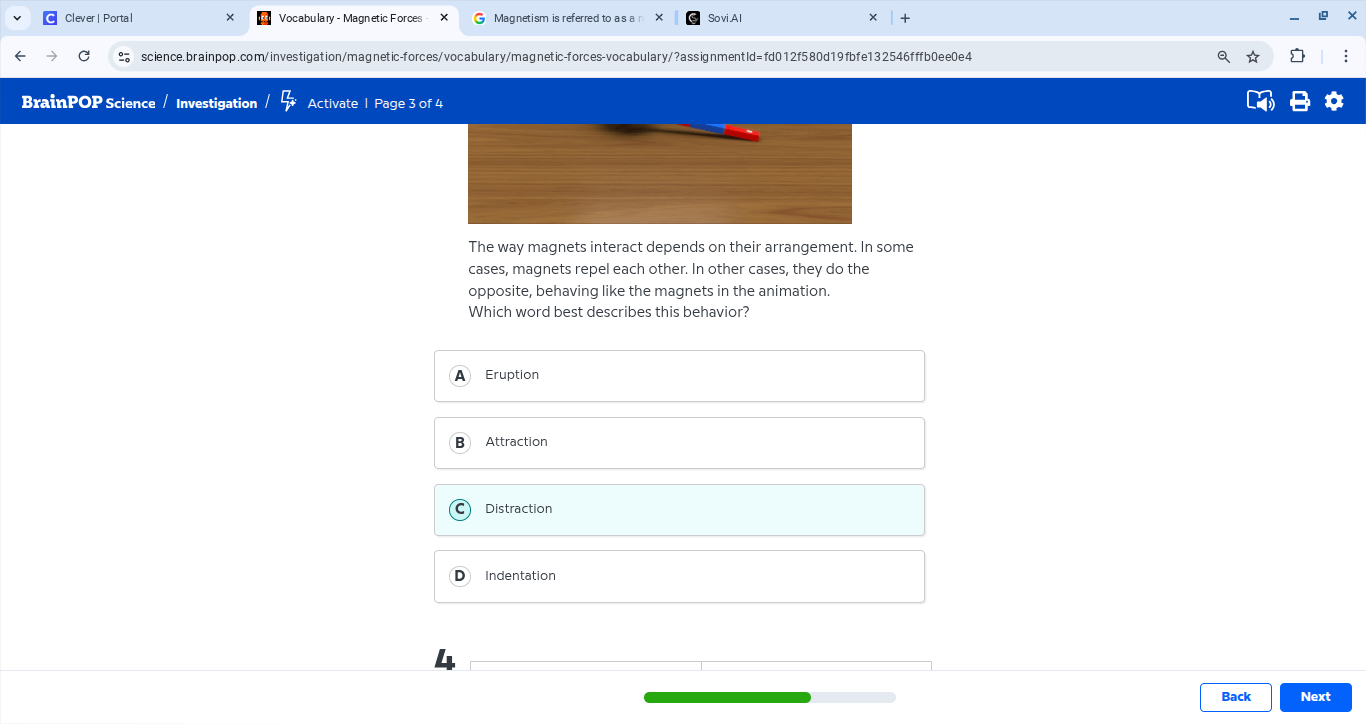The height and width of the screenshot is (724, 1366).
Task: Click the address bar URL field
Action: coord(660,57)
